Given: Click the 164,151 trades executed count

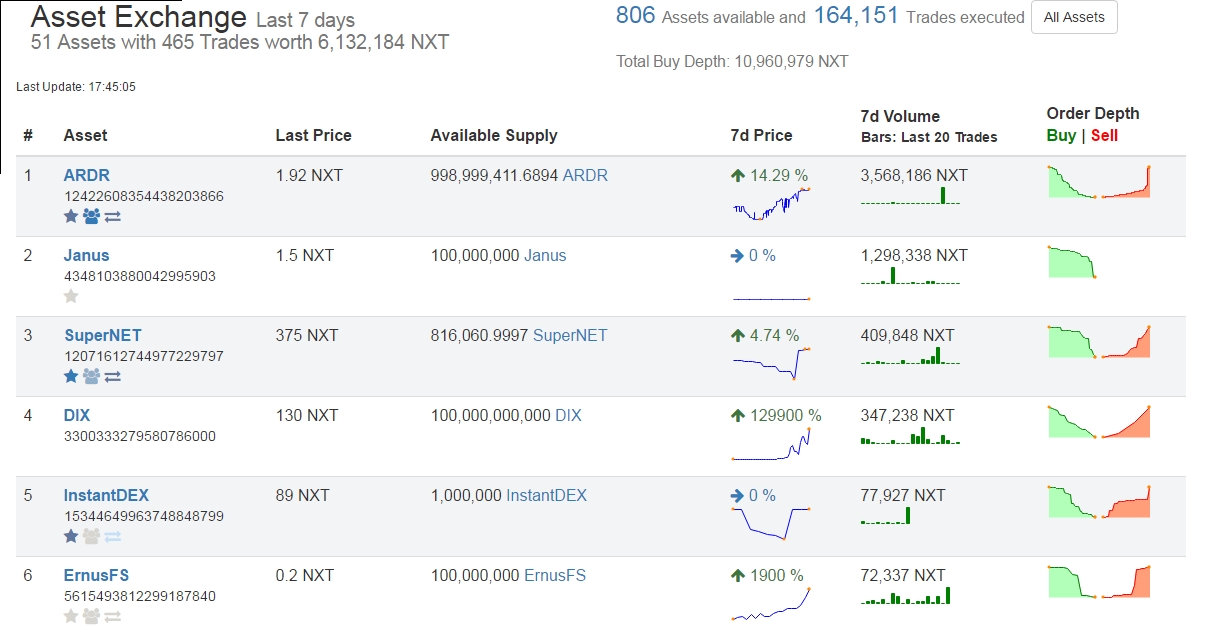Looking at the screenshot, I should [856, 15].
